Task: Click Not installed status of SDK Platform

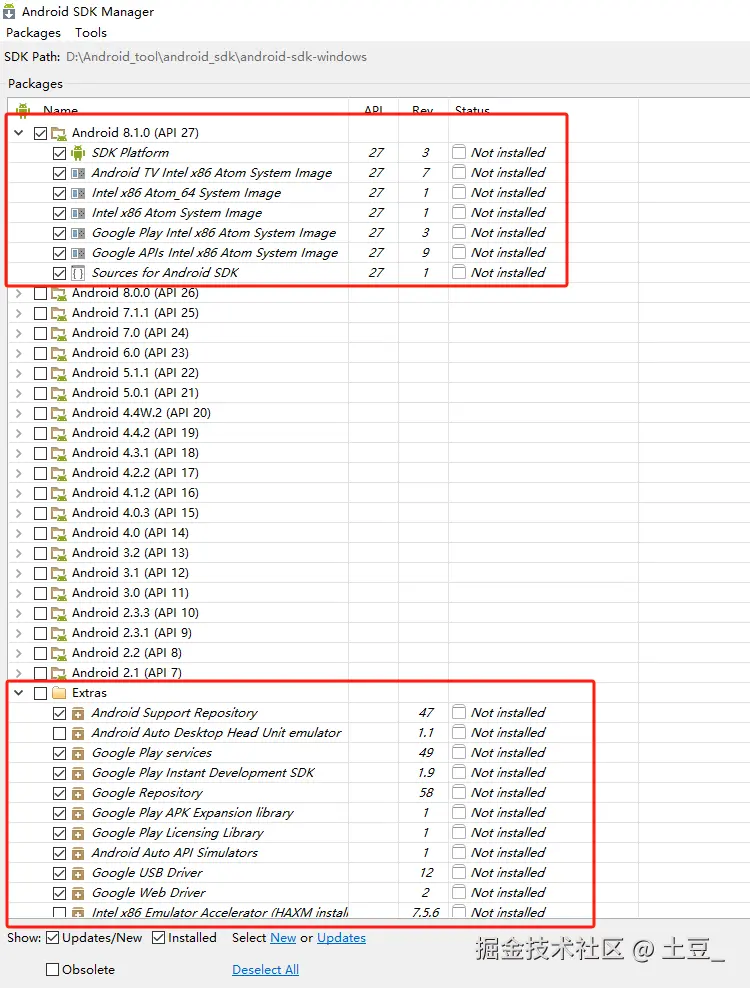Action: point(508,153)
